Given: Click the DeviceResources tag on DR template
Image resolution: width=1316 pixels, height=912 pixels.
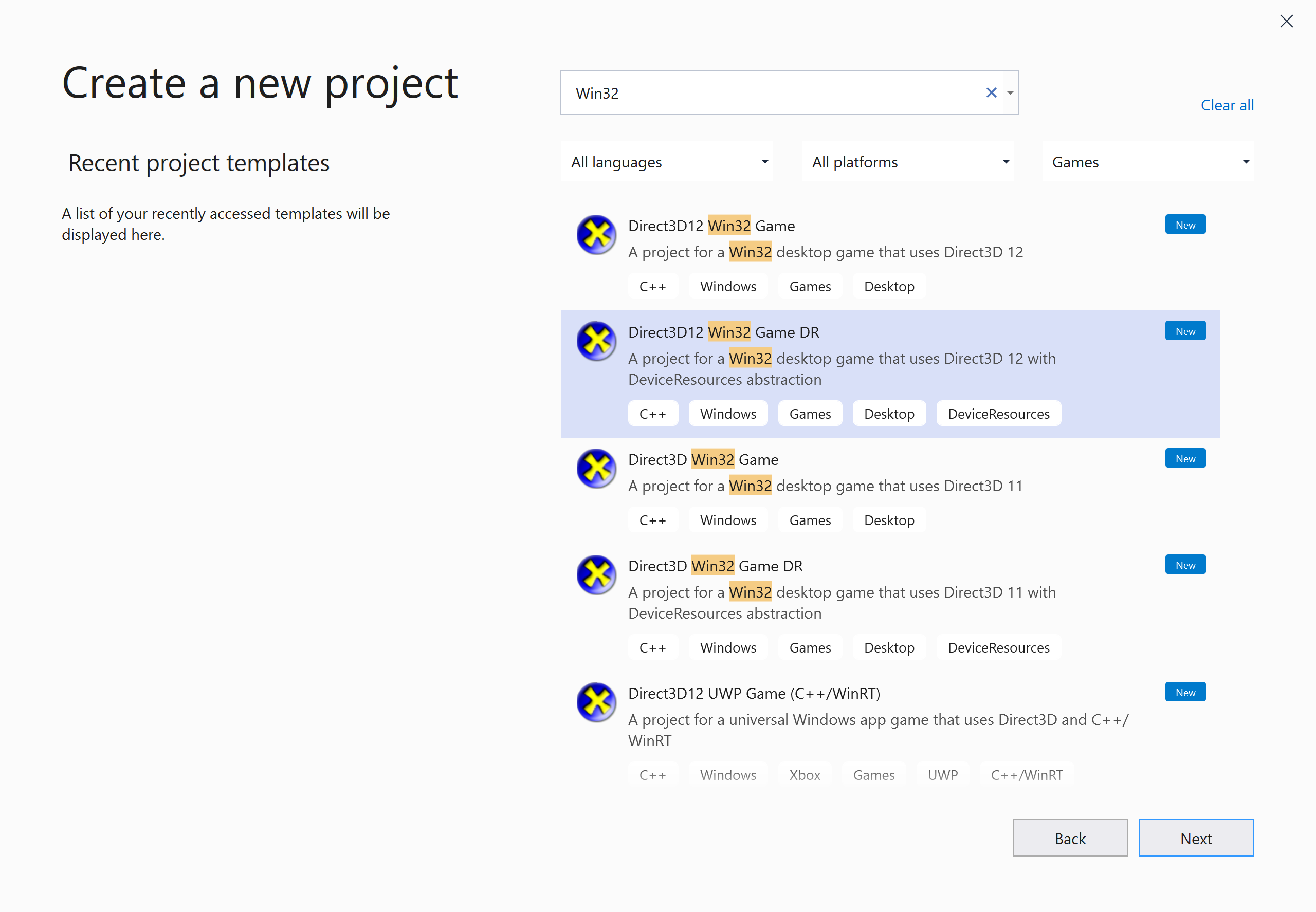Looking at the screenshot, I should (x=997, y=413).
